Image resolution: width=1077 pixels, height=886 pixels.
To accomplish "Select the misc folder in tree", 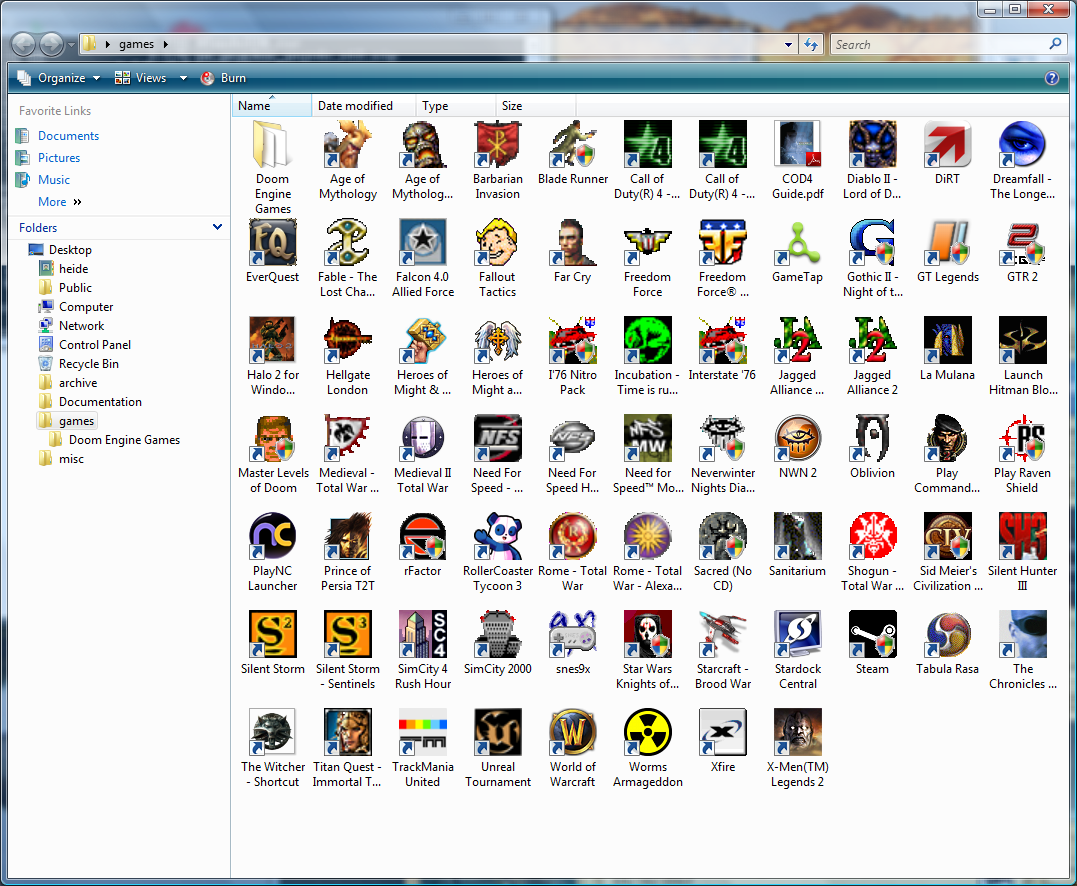I will pos(71,459).
